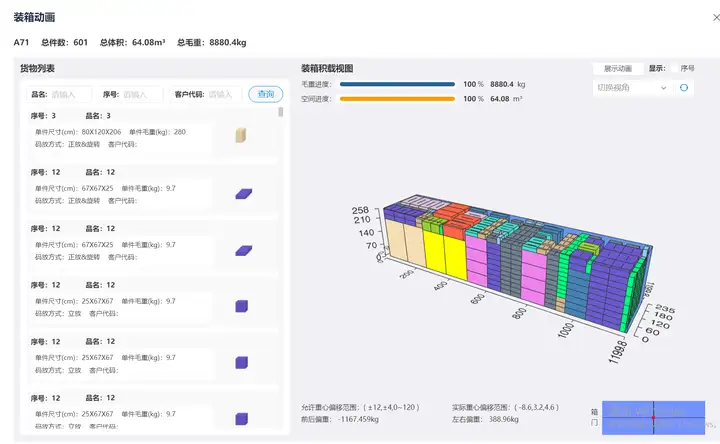Click the 装箱积载视图 heading

point(327,68)
